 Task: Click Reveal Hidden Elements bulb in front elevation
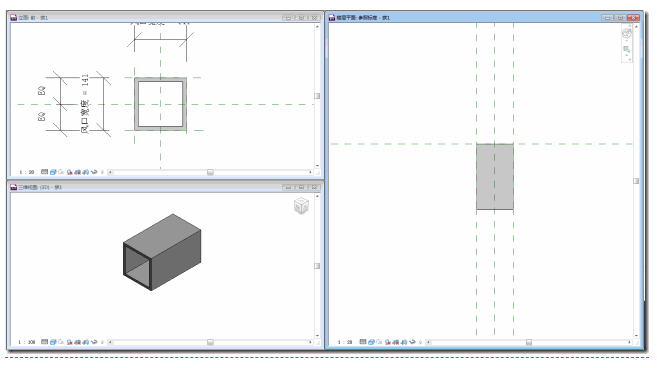[x=102, y=172]
